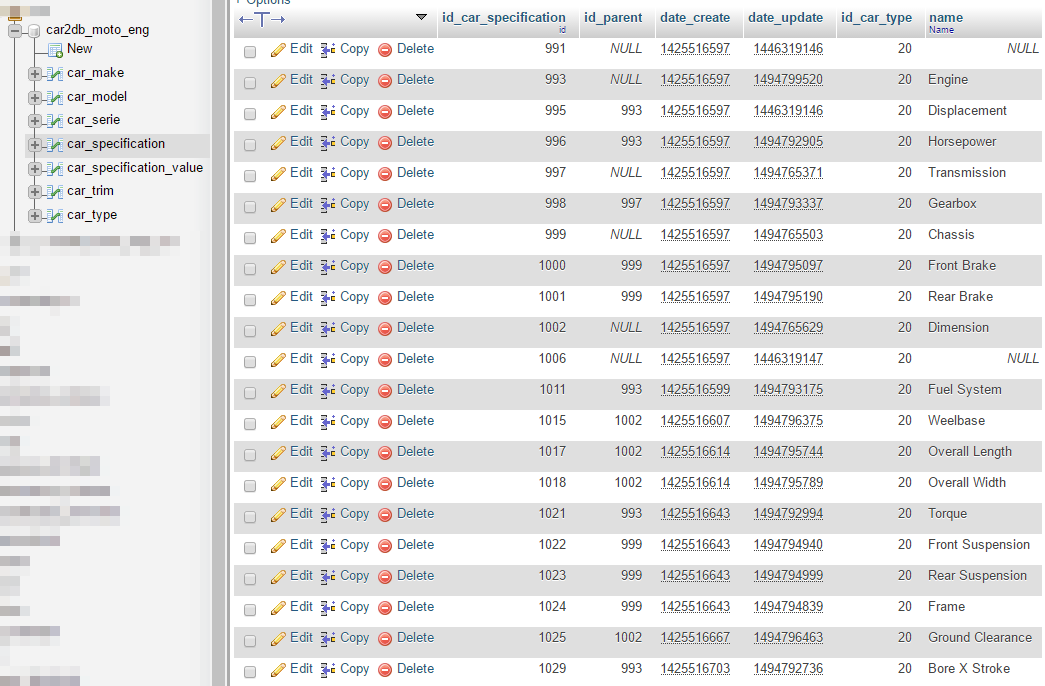This screenshot has height=686, width=1045.
Task: Click the red Delete icon for Overall Width row
Action: click(x=385, y=484)
